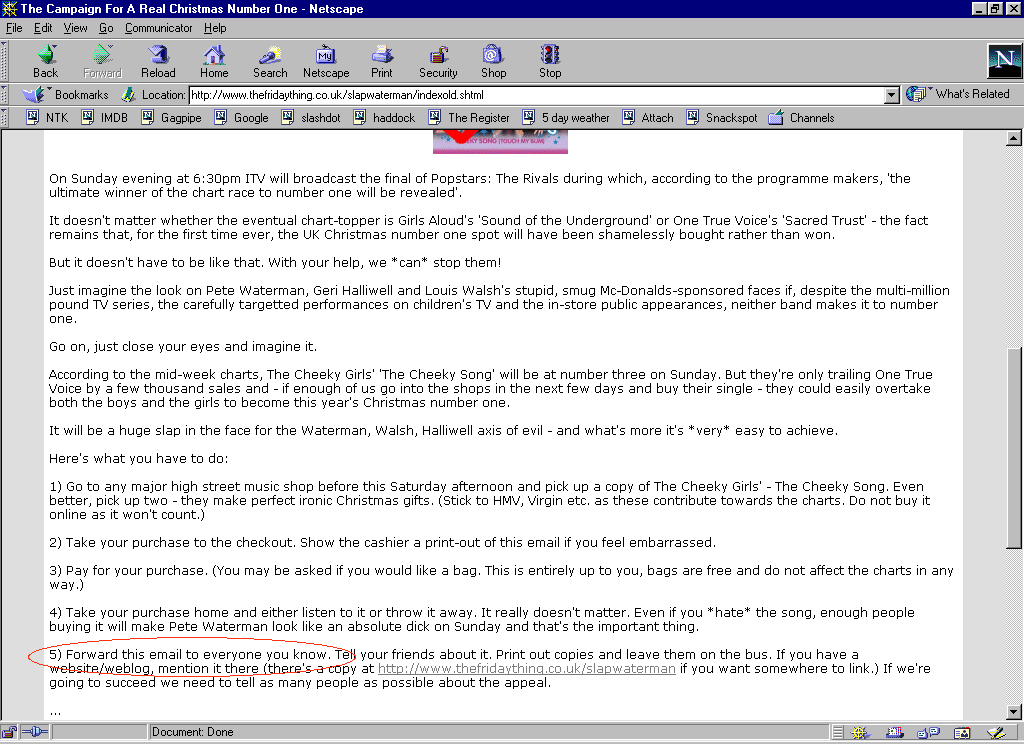This screenshot has height=744, width=1024.
Task: Open the IMDB bookmark
Action: [104, 118]
